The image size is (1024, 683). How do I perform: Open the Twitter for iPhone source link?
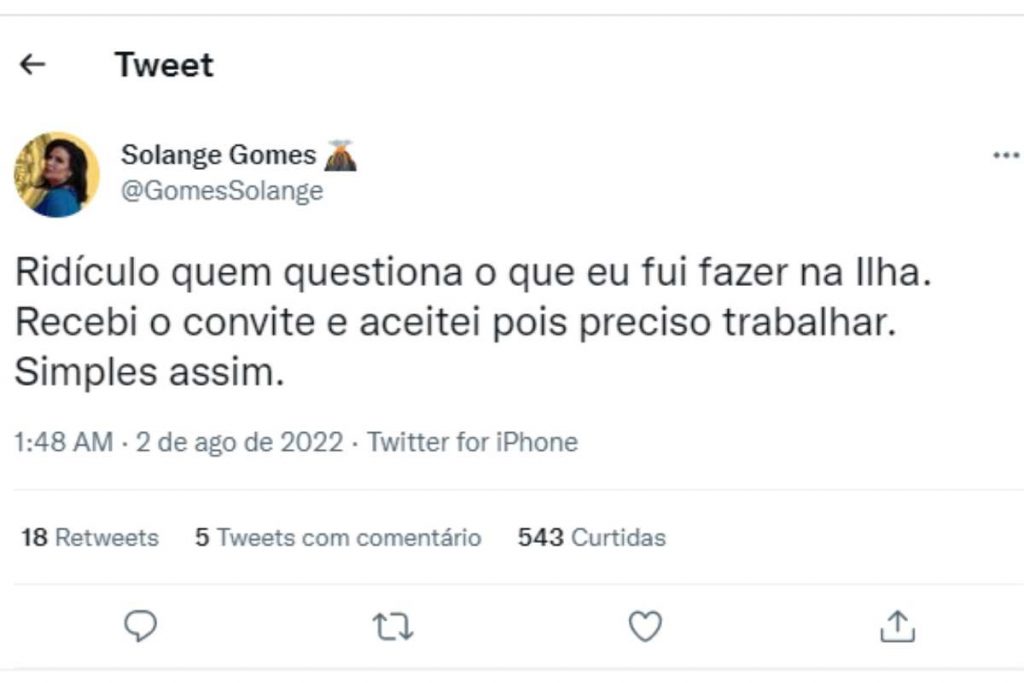472,442
